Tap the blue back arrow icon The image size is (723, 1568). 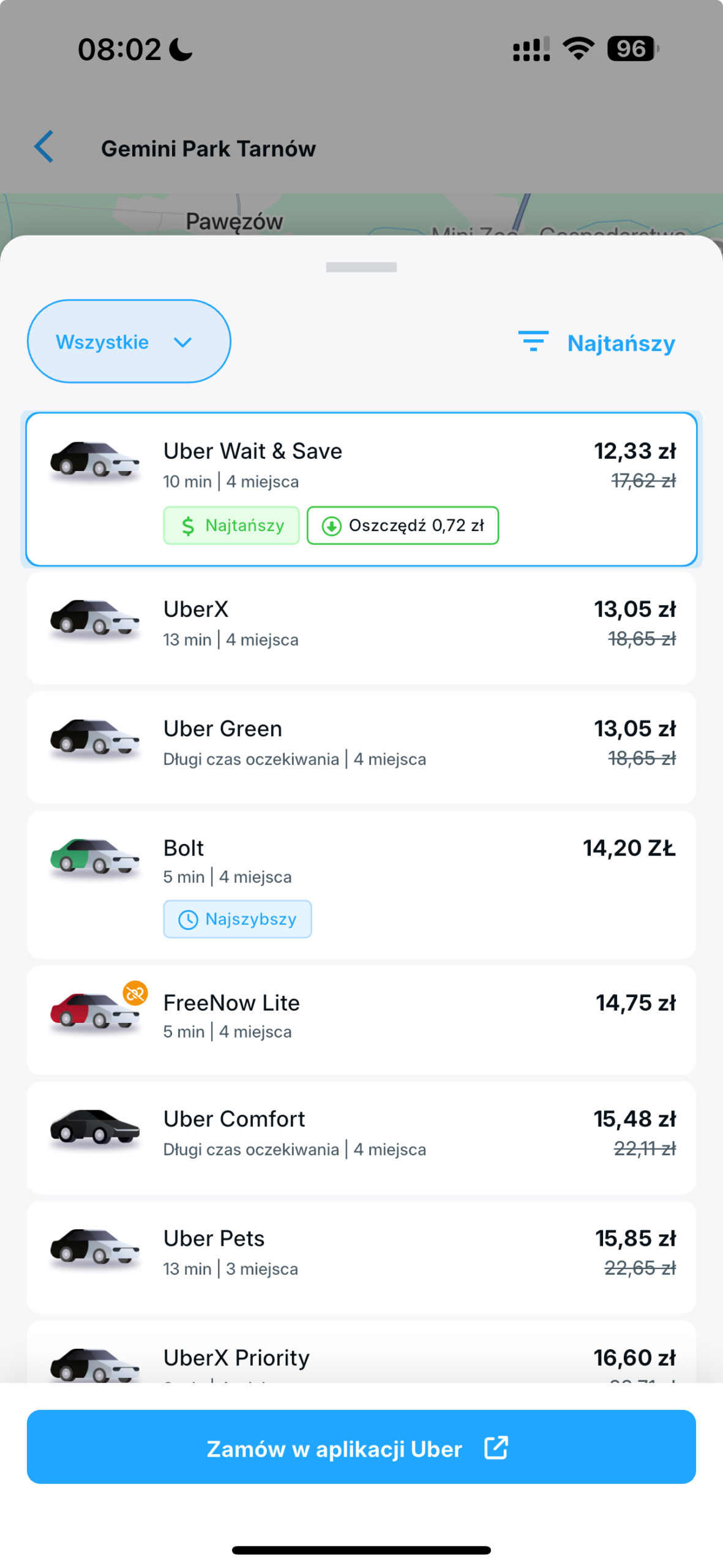tap(44, 147)
